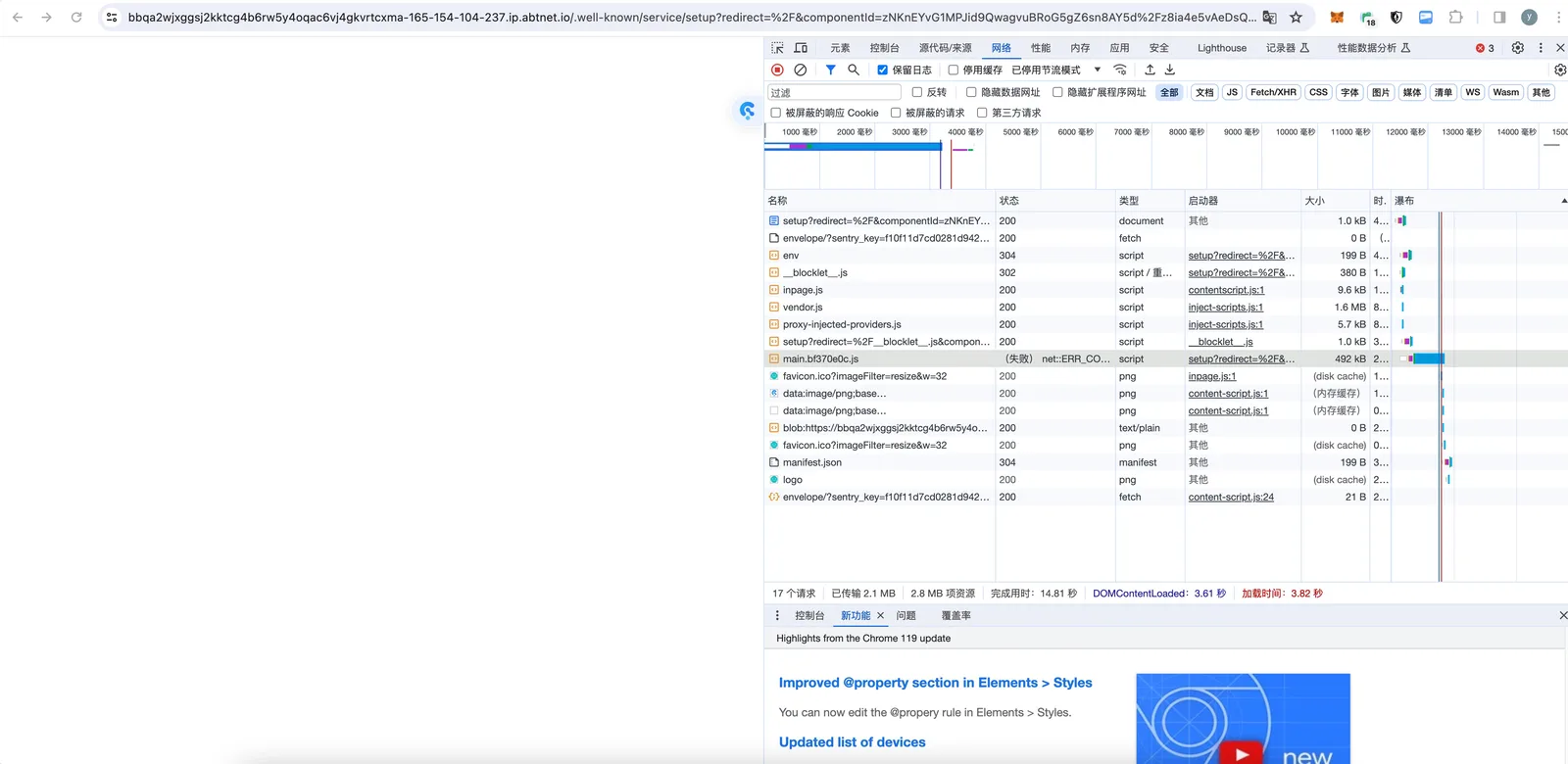Check blocked requests checkbox
1568x764 pixels.
pyautogui.click(x=896, y=113)
